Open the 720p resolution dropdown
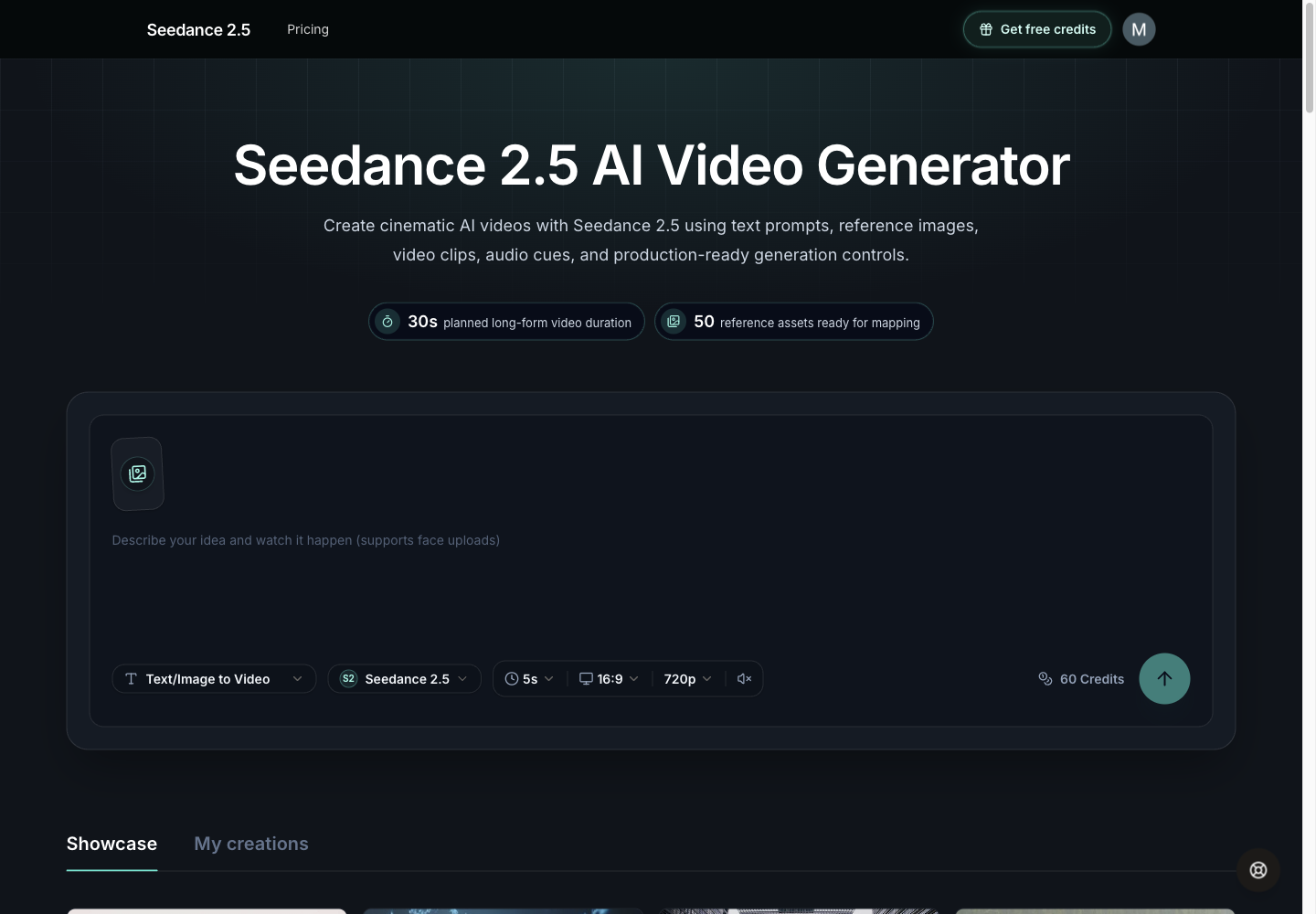This screenshot has width=1316, height=914. tap(687, 678)
